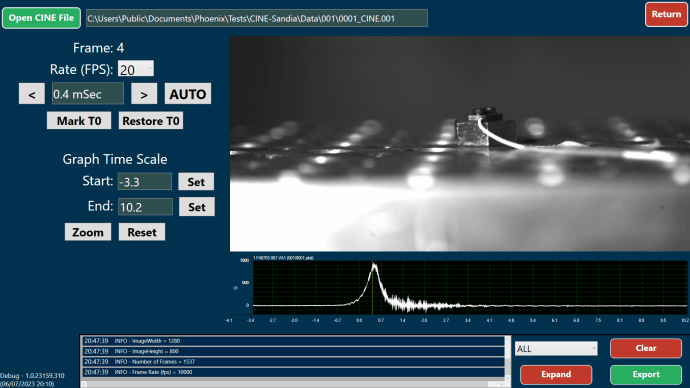Focus the Start time input field
Image resolution: width=690 pixels, height=388 pixels.
(145, 181)
